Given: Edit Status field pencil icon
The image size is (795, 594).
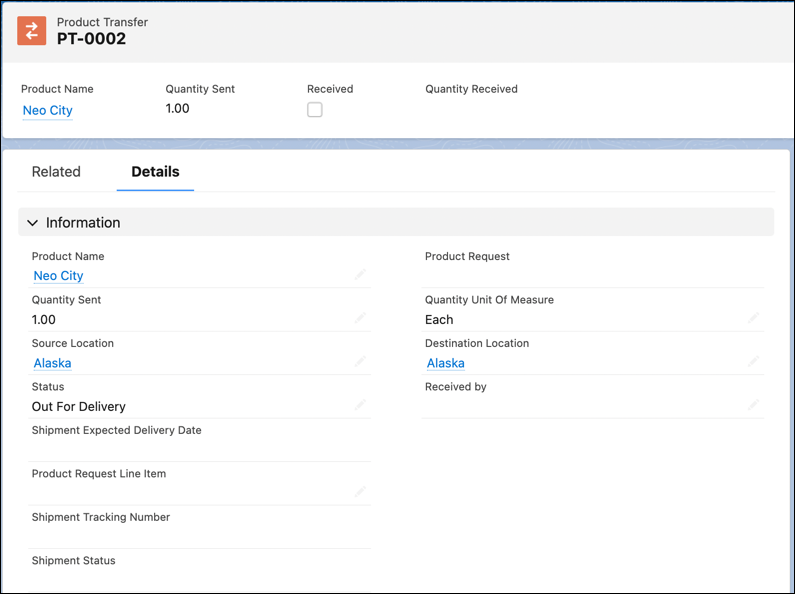Looking at the screenshot, I should tap(359, 405).
